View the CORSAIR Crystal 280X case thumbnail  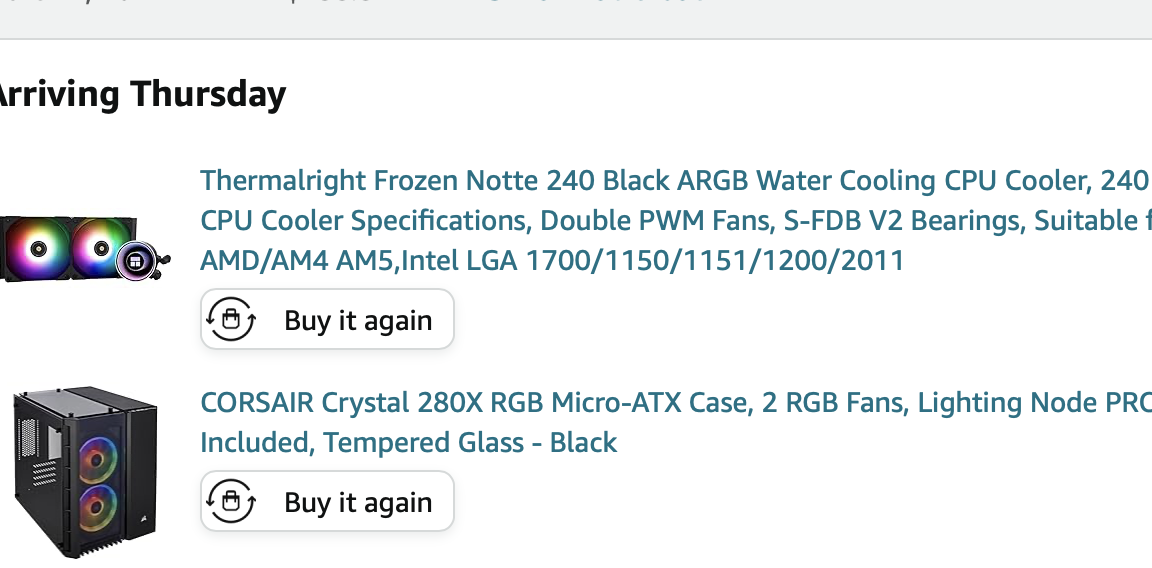click(x=85, y=472)
